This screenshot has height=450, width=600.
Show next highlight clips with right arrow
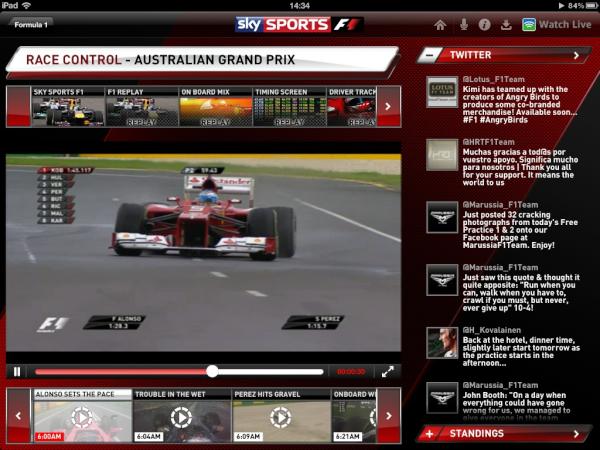click(x=389, y=416)
